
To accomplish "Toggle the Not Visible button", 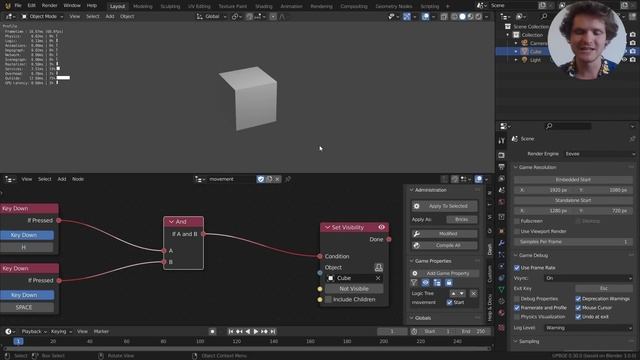I will tap(354, 289).
